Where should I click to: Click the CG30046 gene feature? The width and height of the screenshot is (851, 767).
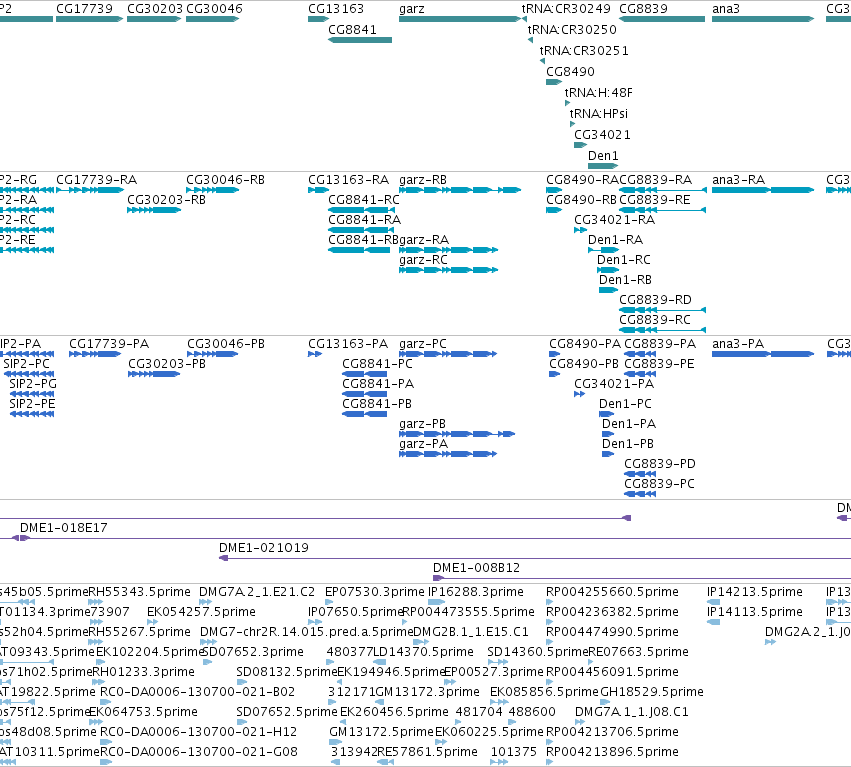pyautogui.click(x=212, y=19)
